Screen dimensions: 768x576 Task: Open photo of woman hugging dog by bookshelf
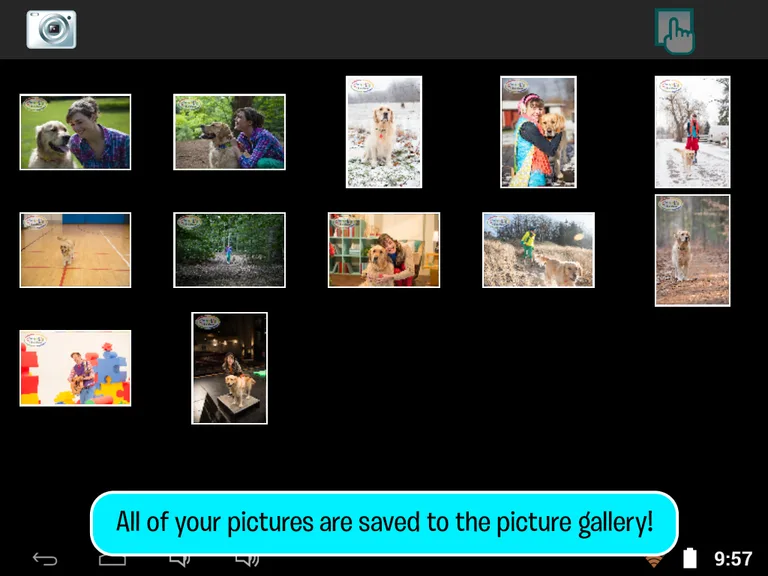(x=384, y=250)
